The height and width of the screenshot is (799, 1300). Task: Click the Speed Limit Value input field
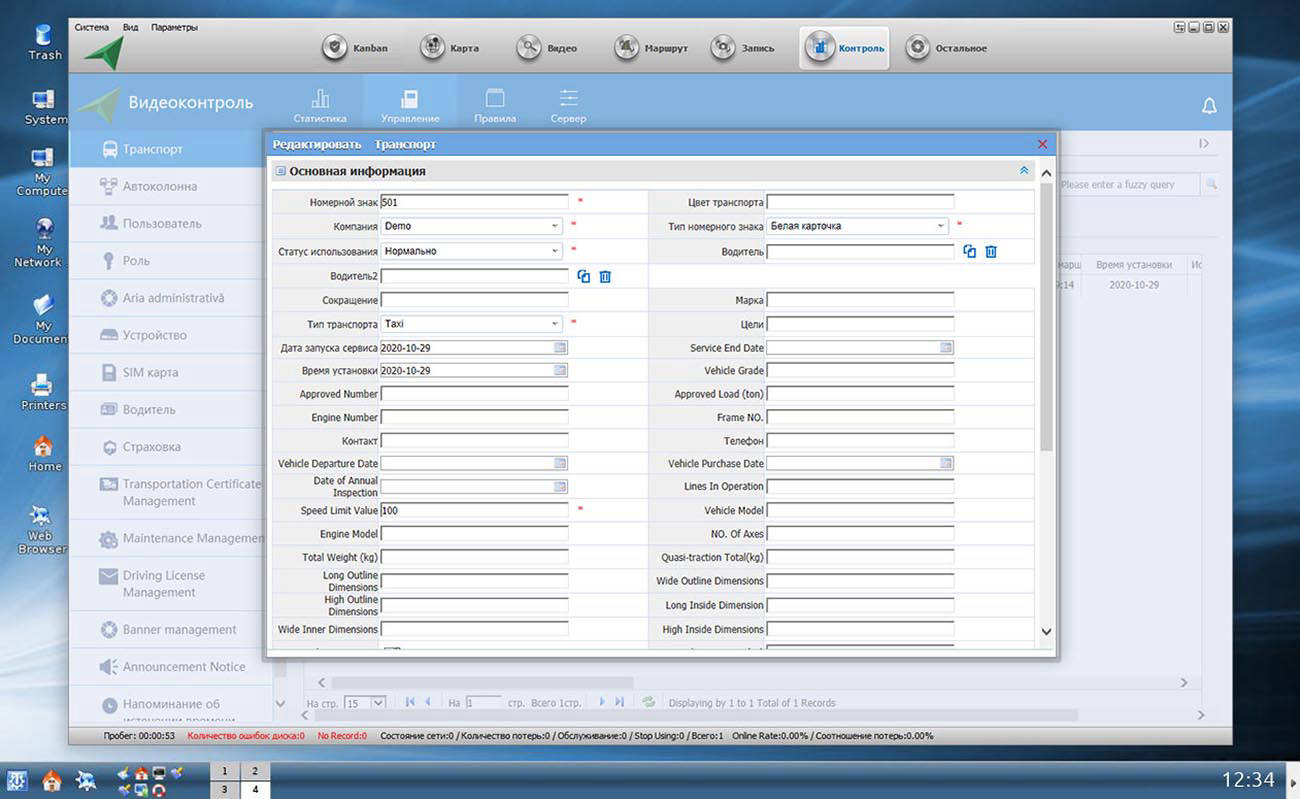tap(474, 510)
